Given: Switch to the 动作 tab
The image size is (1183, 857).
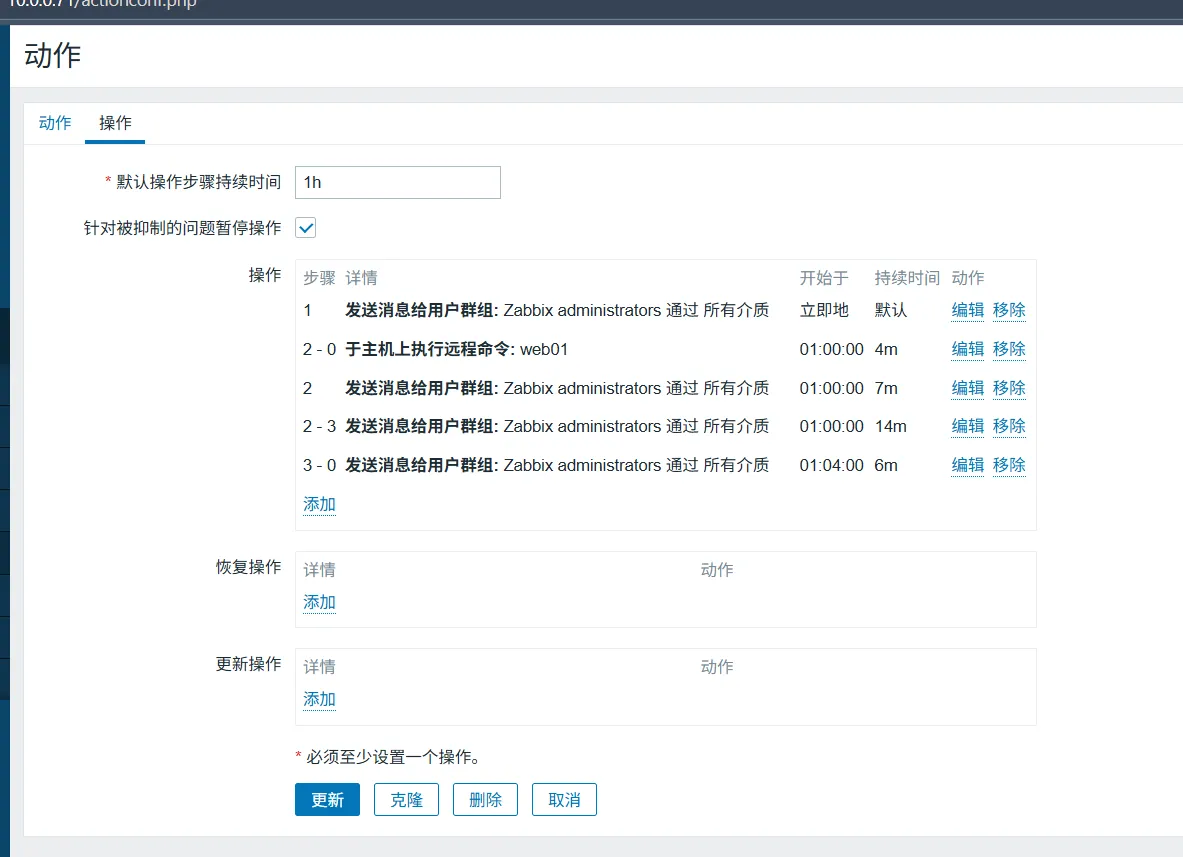Looking at the screenshot, I should pyautogui.click(x=55, y=123).
